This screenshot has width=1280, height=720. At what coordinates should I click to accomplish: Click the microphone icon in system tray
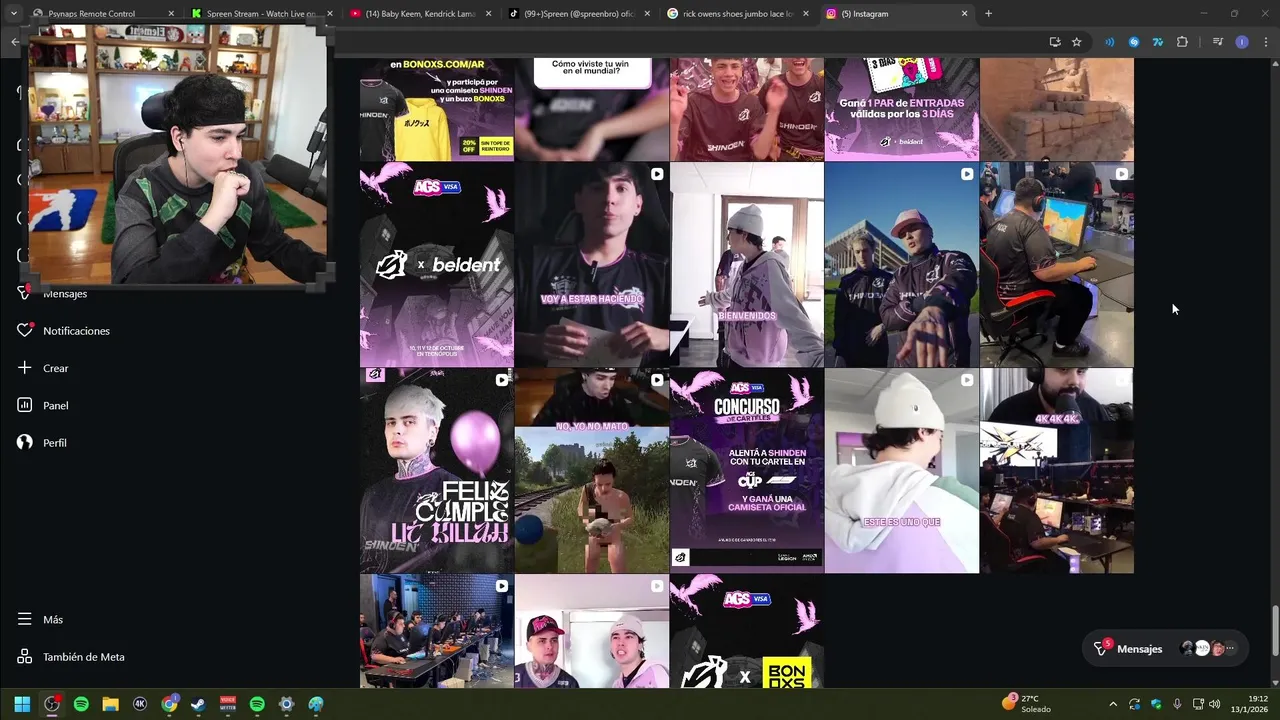(1177, 704)
